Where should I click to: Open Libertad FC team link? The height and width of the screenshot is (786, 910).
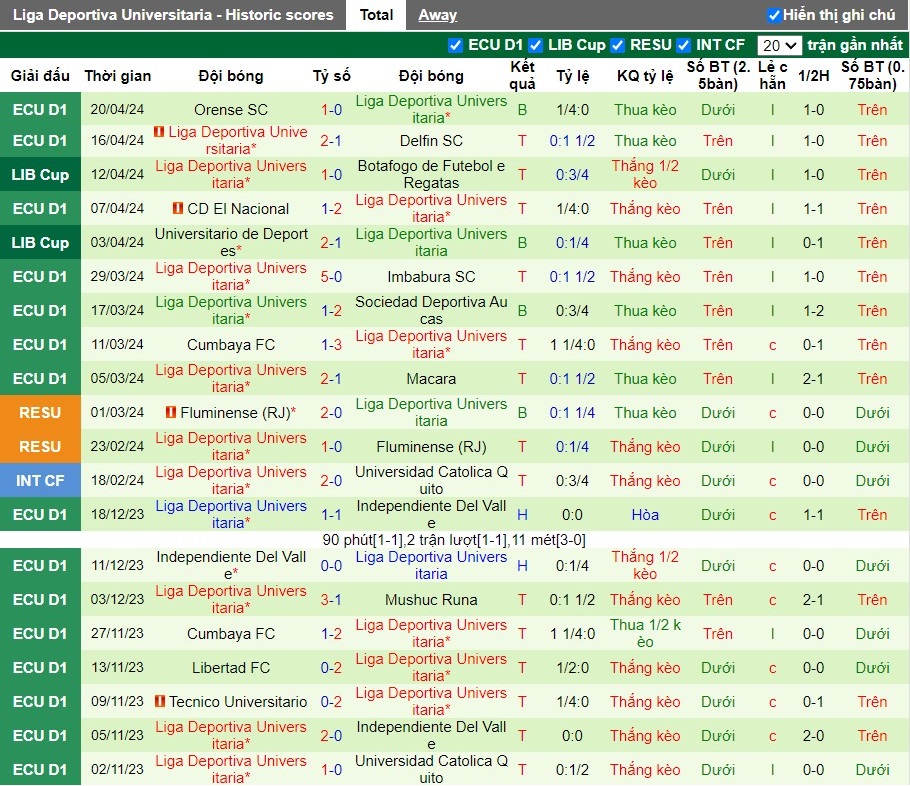pyautogui.click(x=231, y=668)
